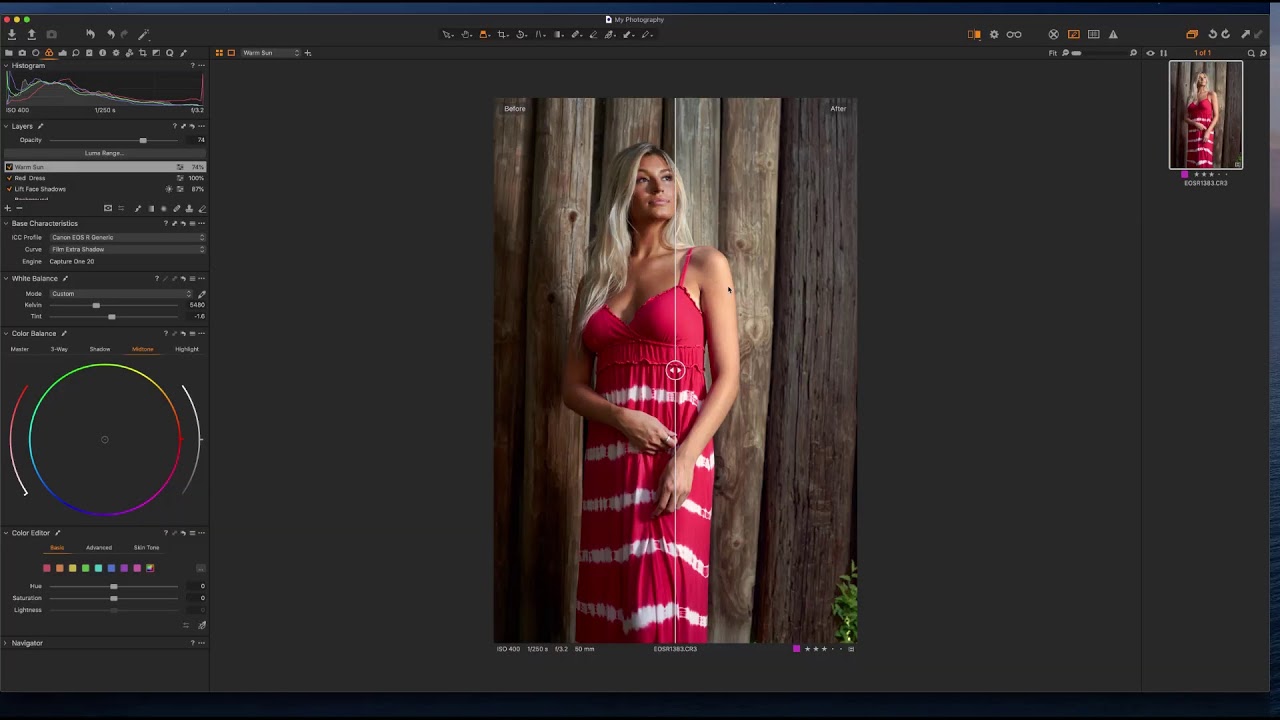Uncheck the Warm Sun layer checkbox

coord(10,167)
